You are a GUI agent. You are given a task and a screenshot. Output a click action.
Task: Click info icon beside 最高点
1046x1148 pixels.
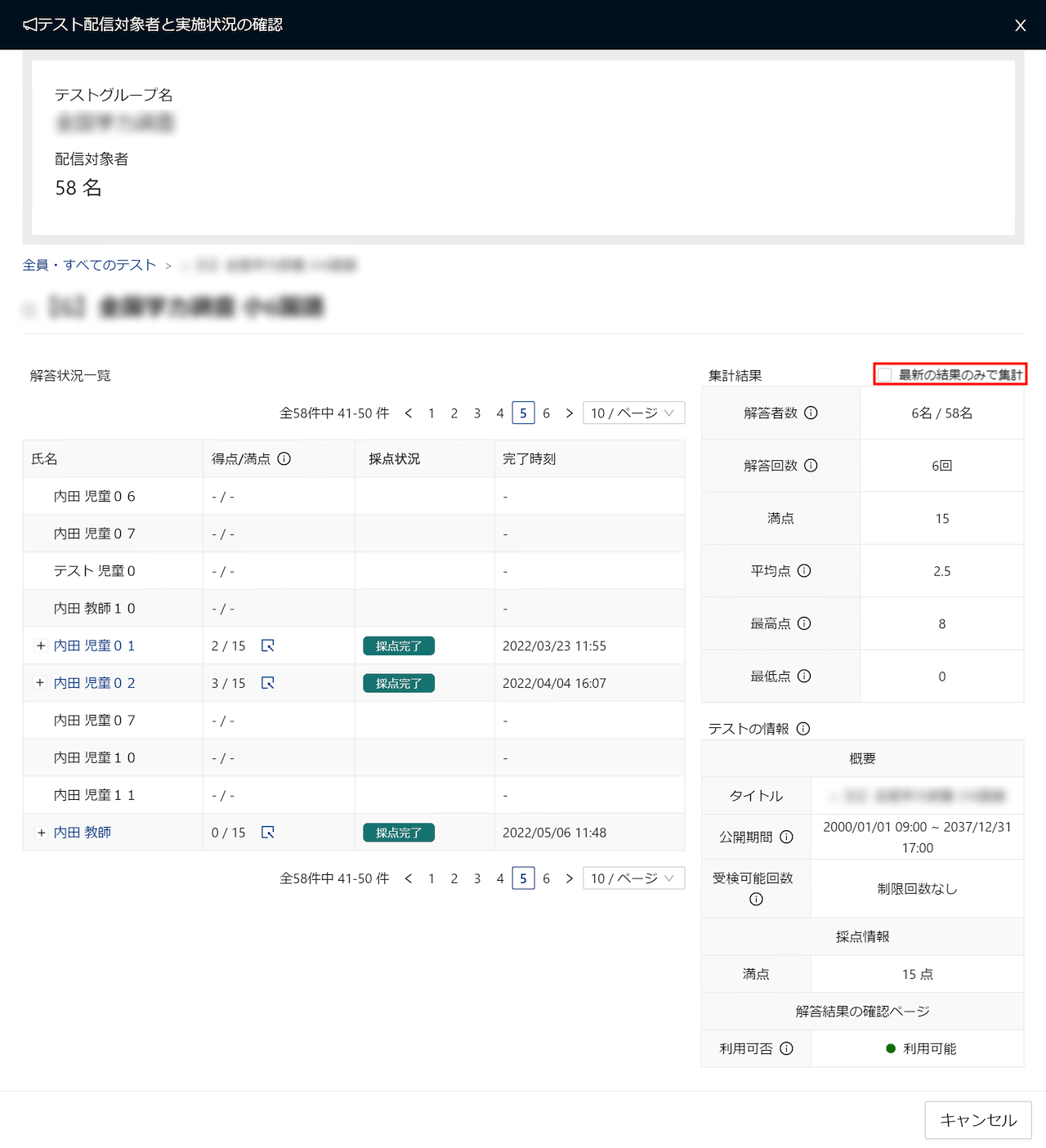pos(804,624)
